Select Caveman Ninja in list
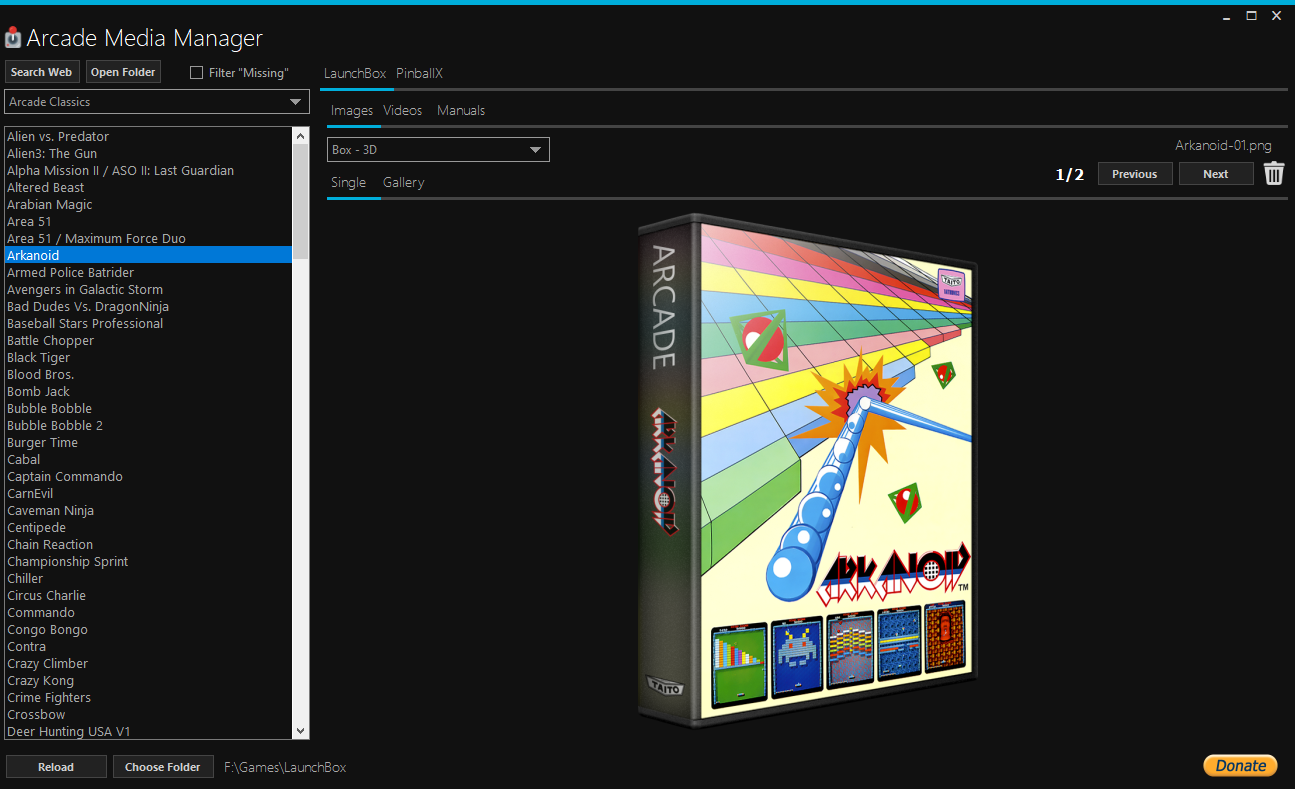The image size is (1295, 789). 149,511
